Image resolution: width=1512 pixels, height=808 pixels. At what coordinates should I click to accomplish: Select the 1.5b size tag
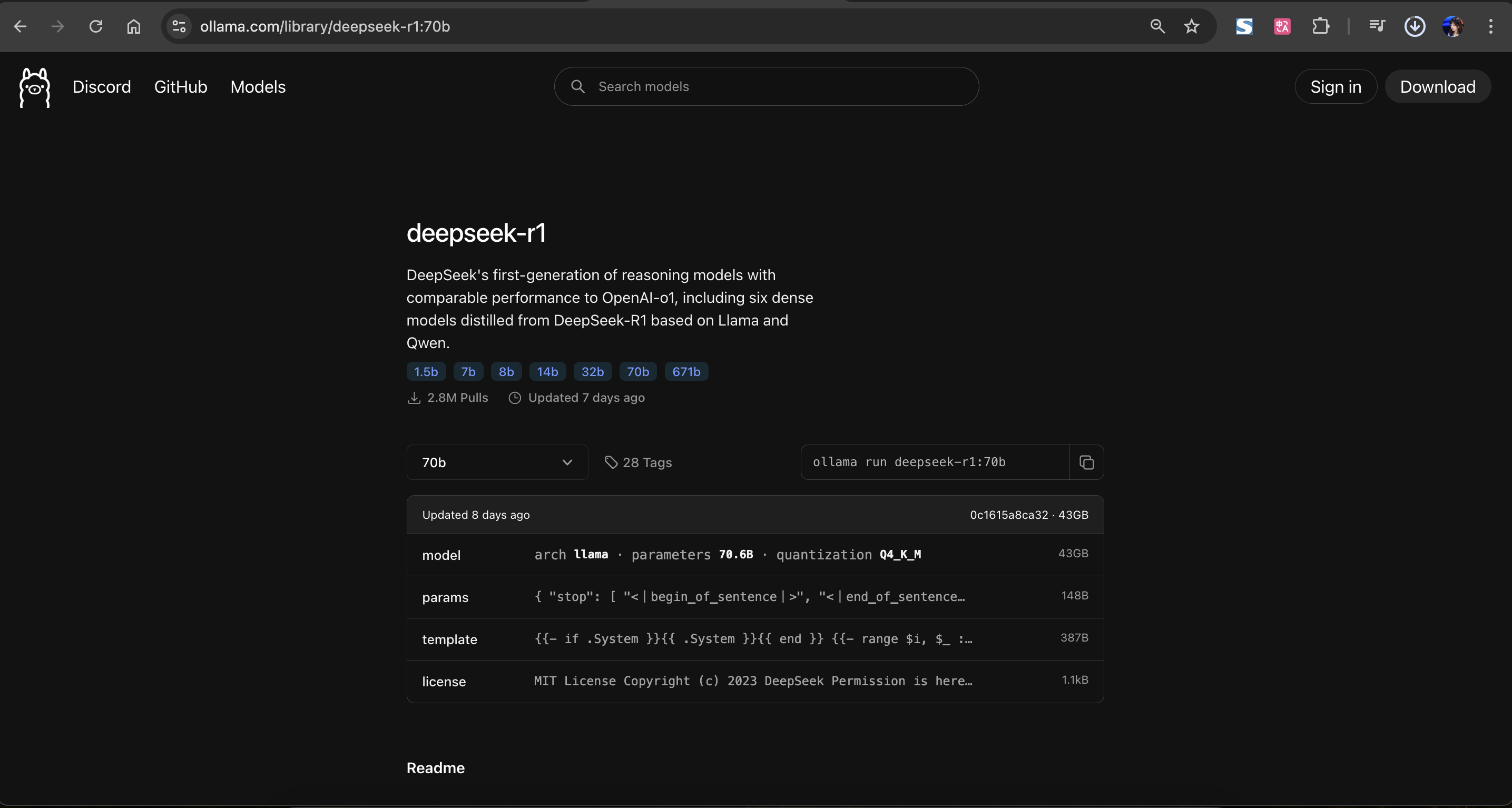pyautogui.click(x=426, y=371)
